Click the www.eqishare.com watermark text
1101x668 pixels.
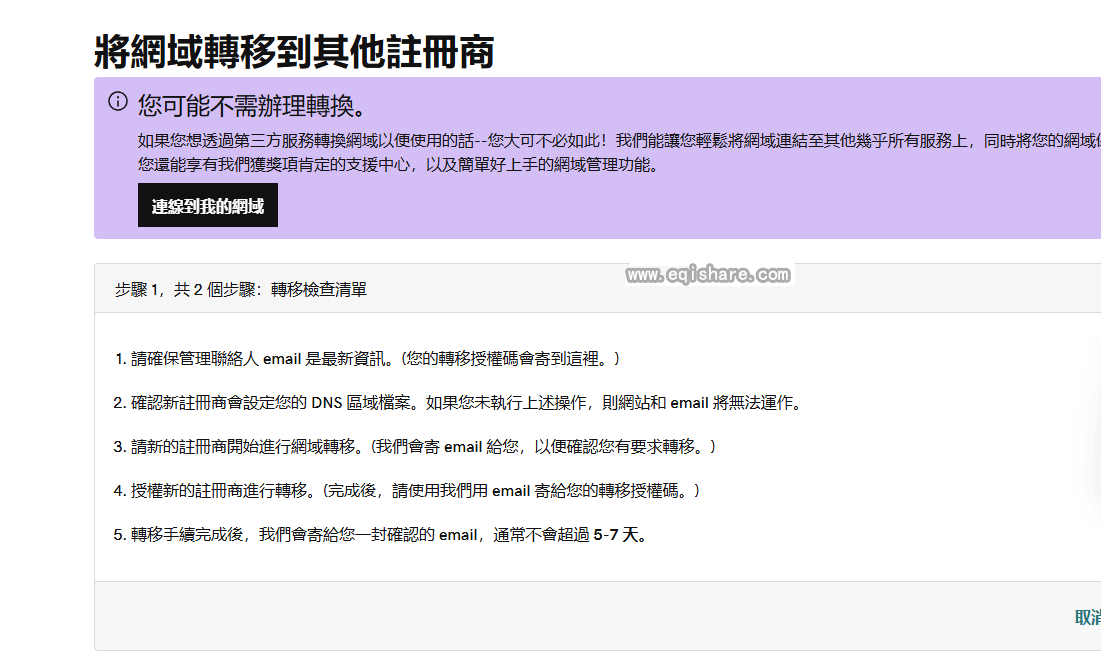708,274
